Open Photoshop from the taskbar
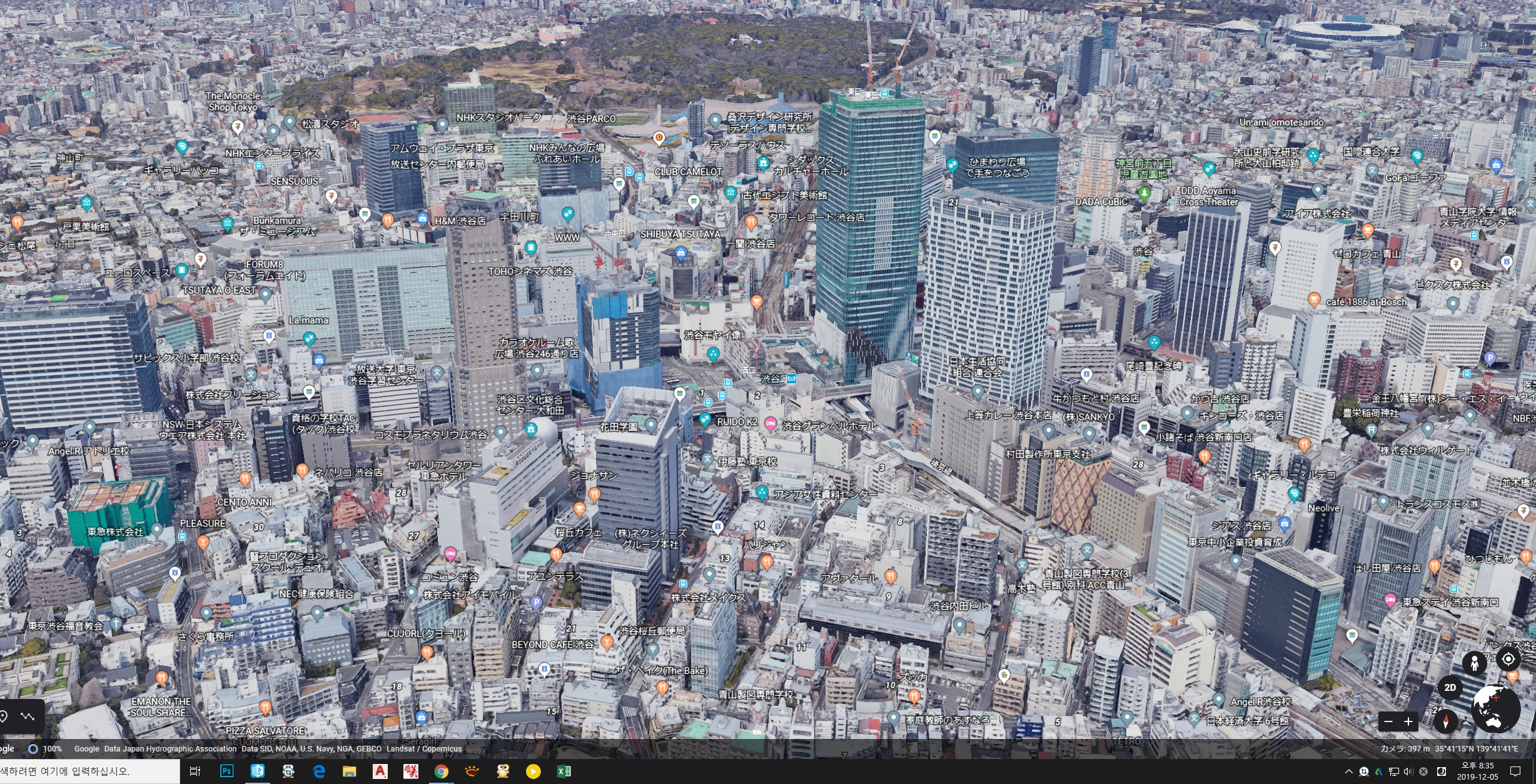This screenshot has width=1536, height=784. (226, 771)
